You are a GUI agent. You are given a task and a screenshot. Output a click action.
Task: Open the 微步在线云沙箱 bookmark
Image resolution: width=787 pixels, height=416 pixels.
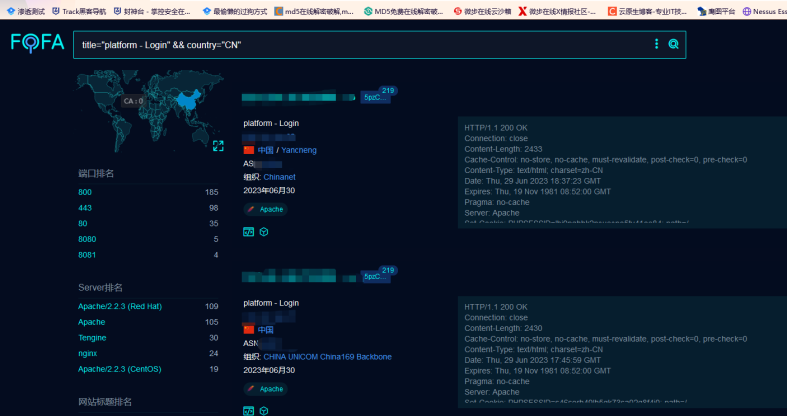coord(482,11)
